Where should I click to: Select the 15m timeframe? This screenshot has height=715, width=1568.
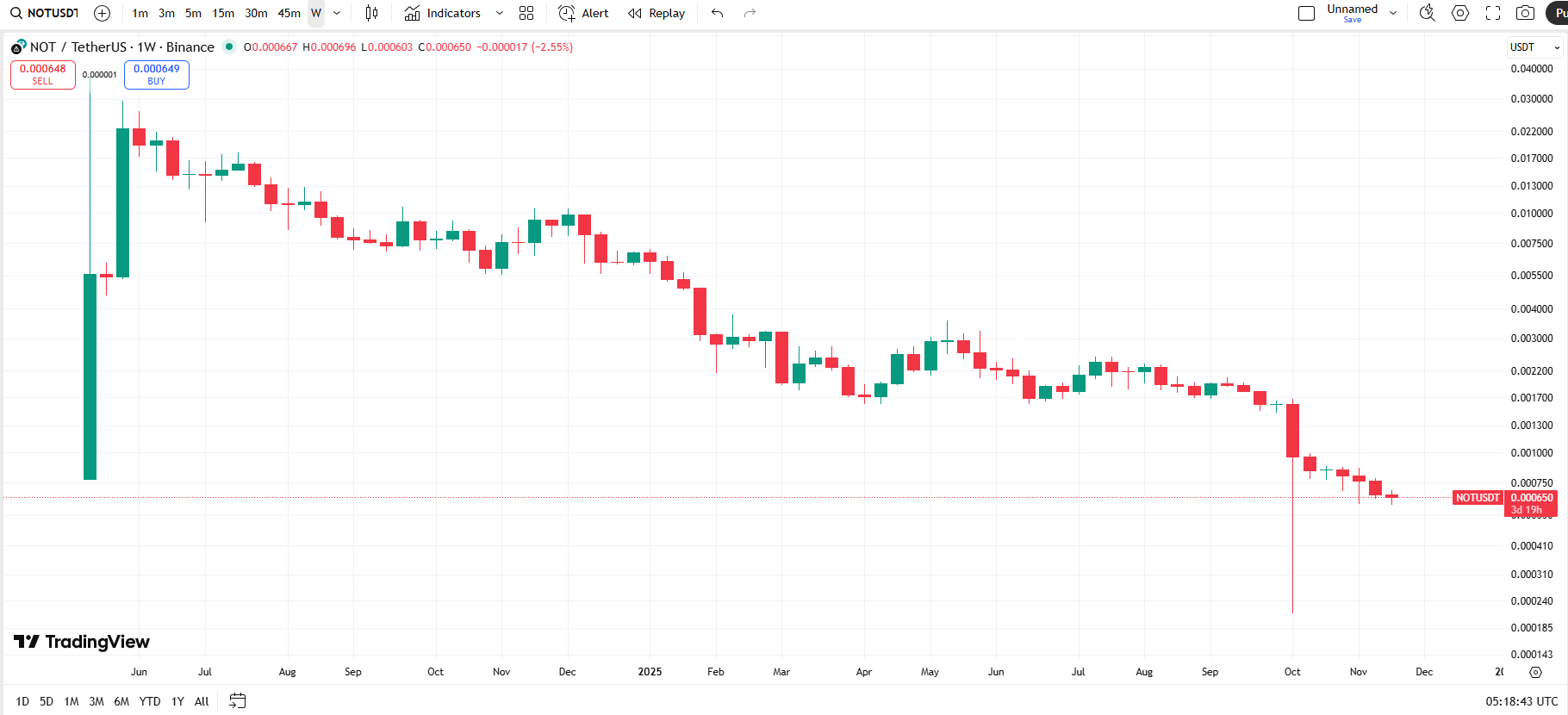223,13
